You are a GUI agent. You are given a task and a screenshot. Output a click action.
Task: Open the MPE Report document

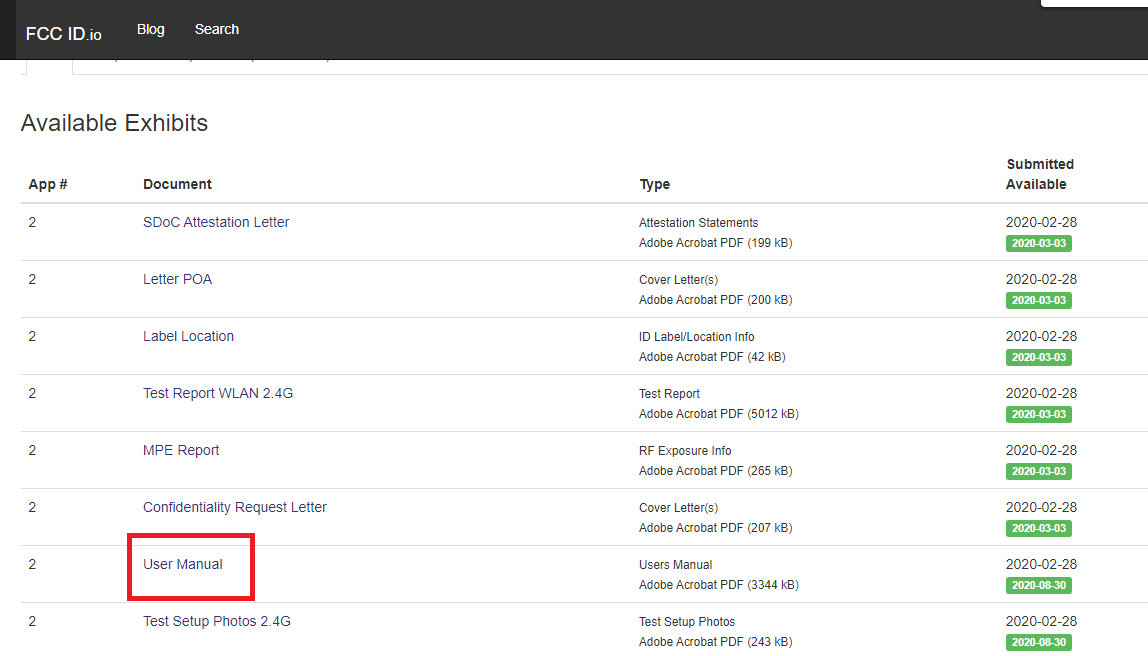pyautogui.click(x=181, y=450)
